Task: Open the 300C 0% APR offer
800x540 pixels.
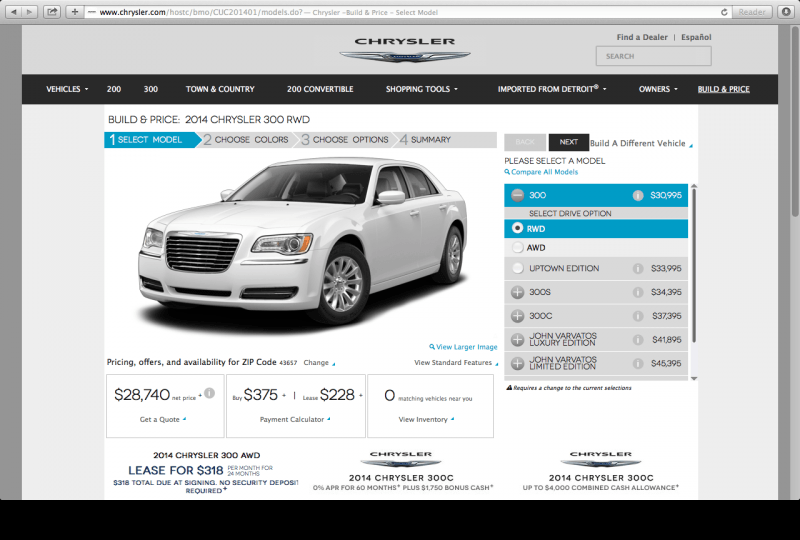Action: (403, 471)
